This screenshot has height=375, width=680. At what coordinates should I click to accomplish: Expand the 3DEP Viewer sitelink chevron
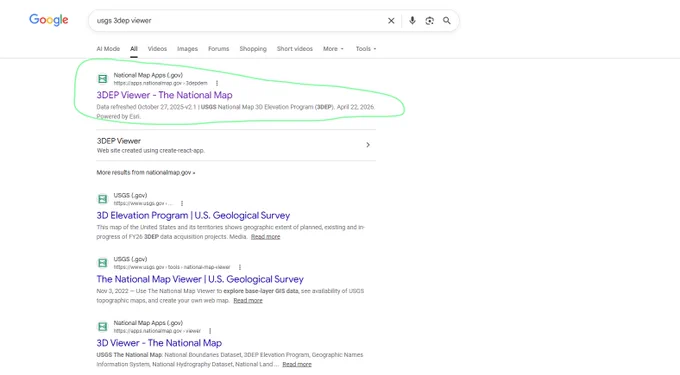pyautogui.click(x=368, y=145)
